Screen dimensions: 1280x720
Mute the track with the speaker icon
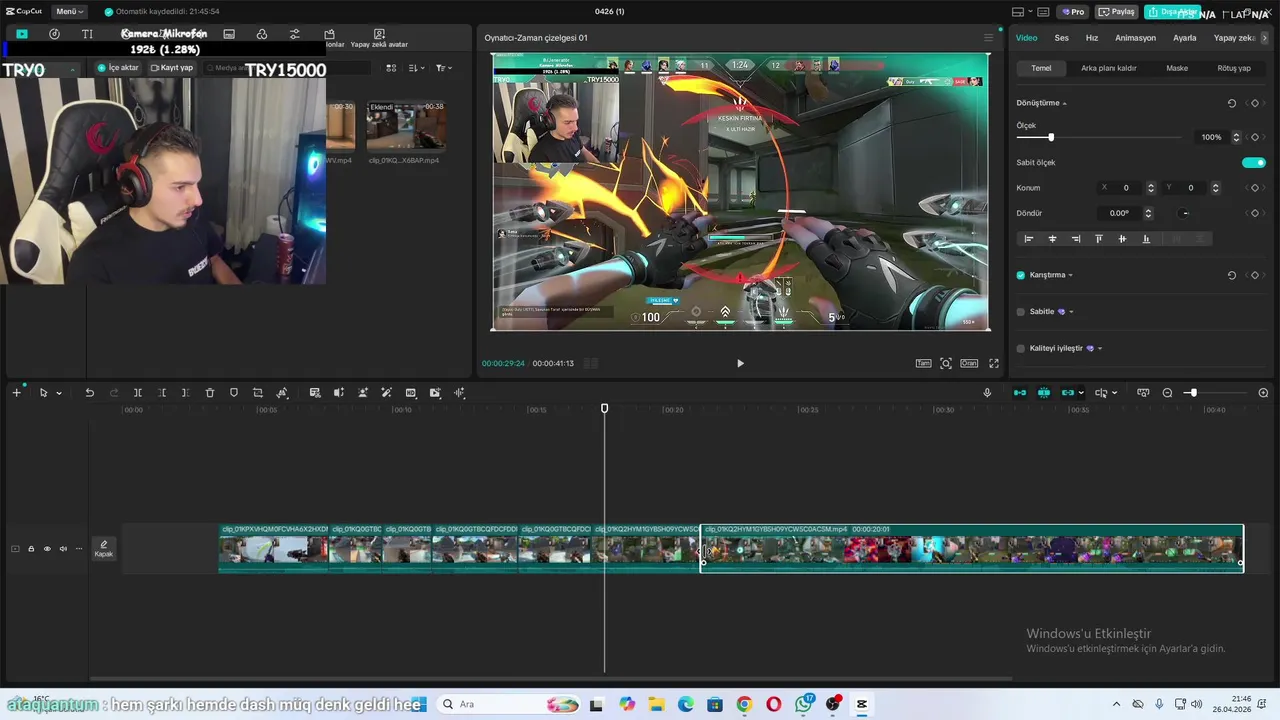(63, 548)
